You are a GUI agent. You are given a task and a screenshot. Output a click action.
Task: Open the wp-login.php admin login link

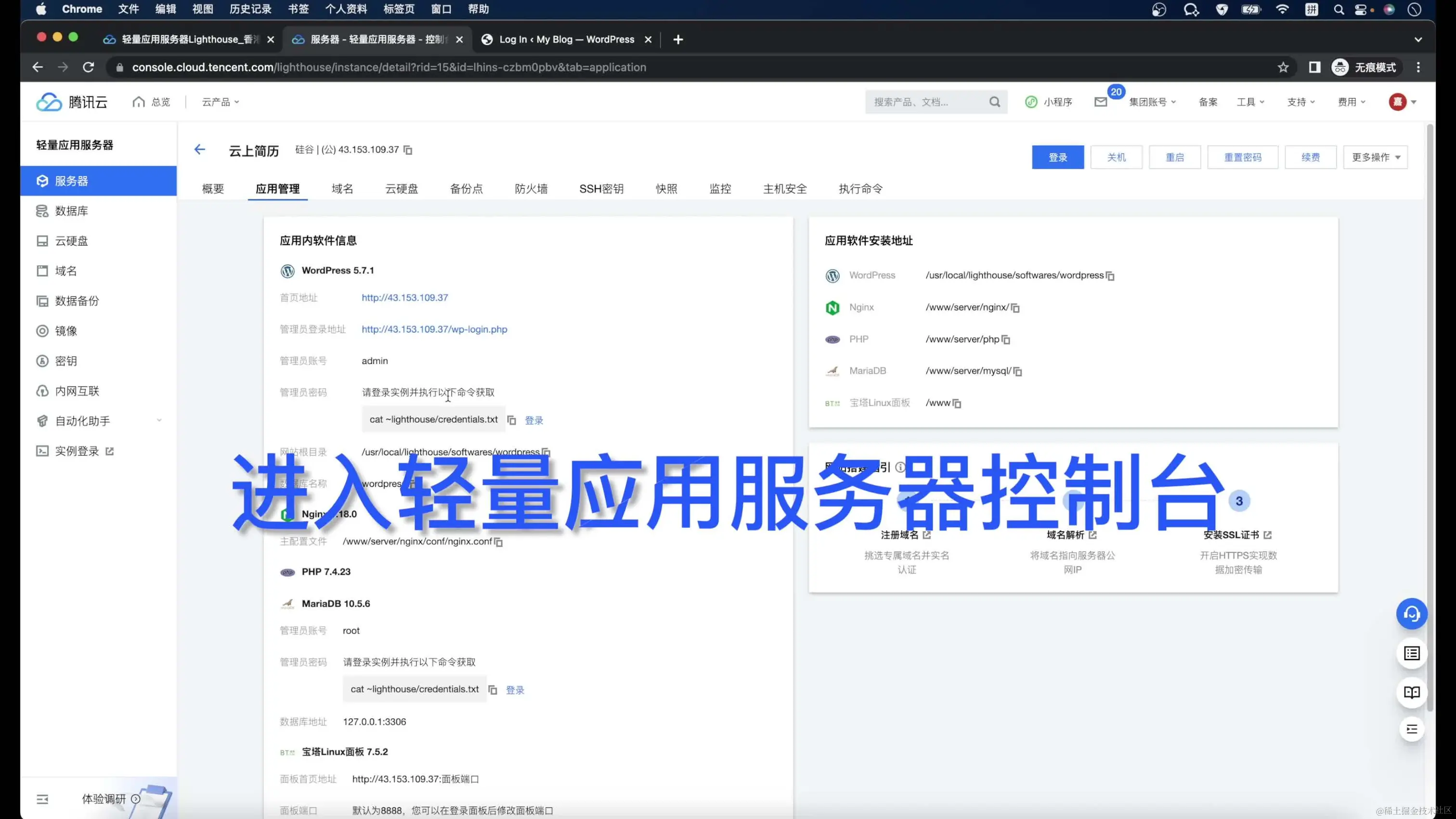[x=434, y=329]
